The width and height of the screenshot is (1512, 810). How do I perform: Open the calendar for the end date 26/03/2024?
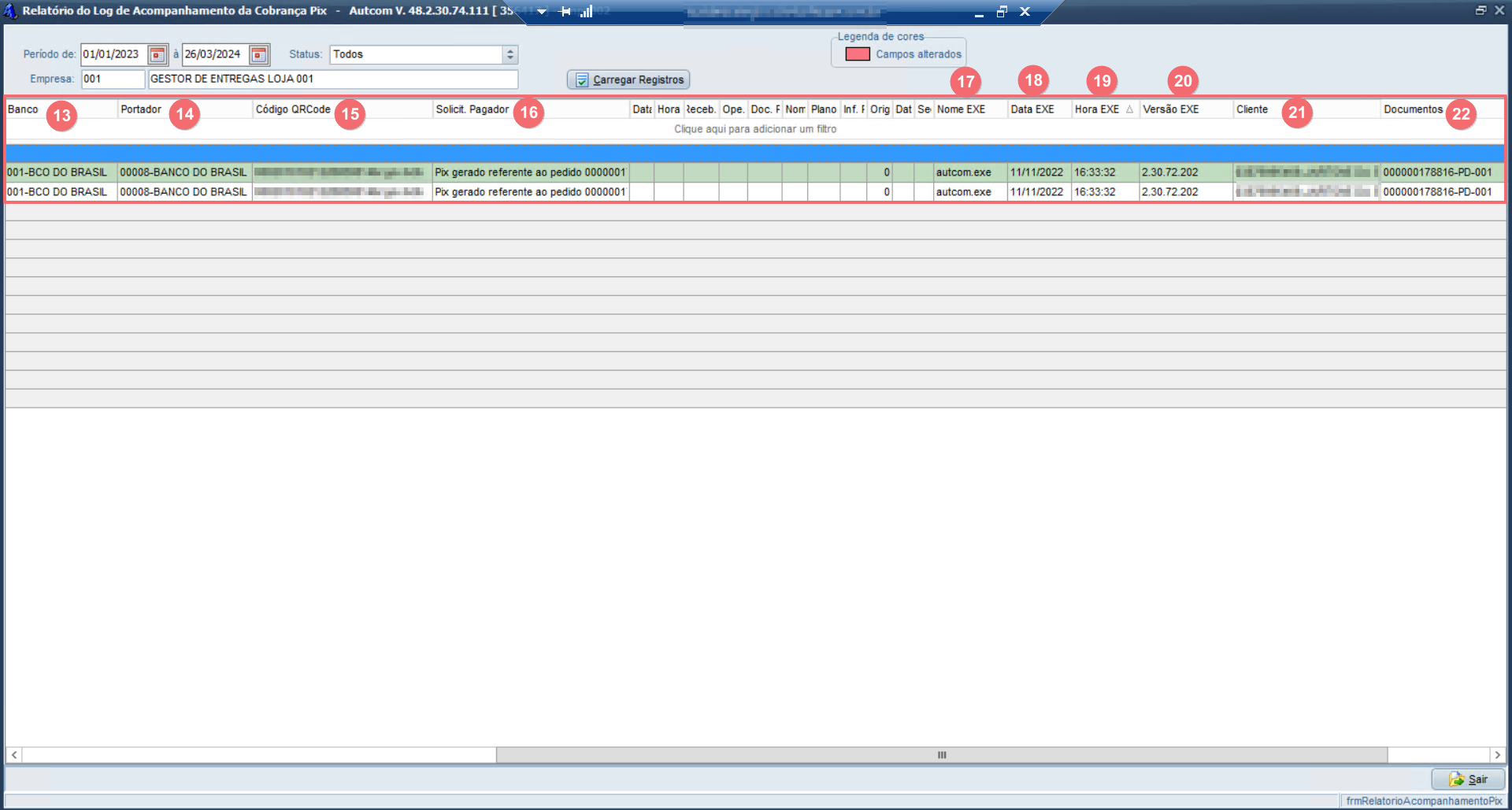[259, 54]
